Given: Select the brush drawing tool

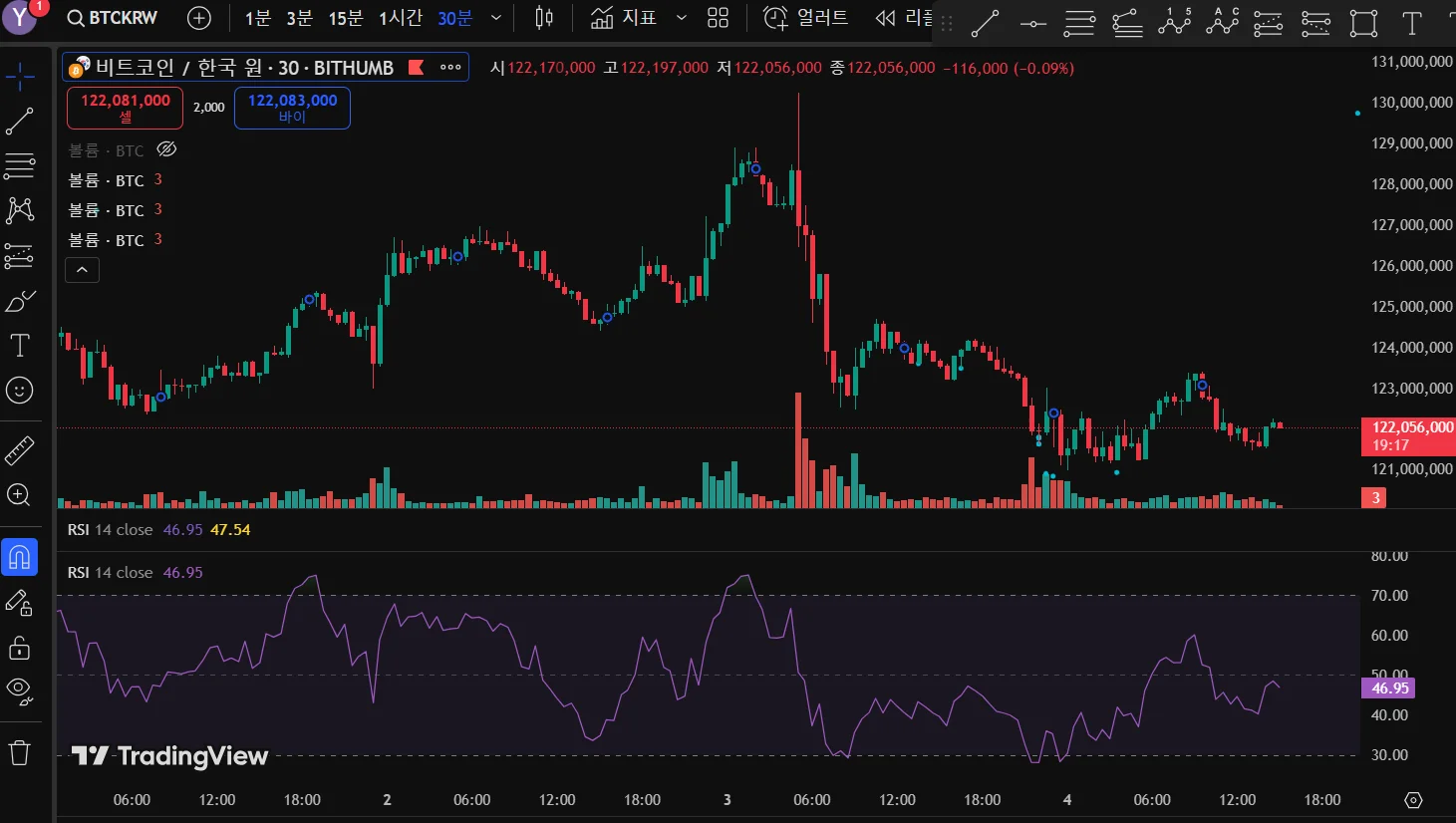Looking at the screenshot, I should coord(20,301).
